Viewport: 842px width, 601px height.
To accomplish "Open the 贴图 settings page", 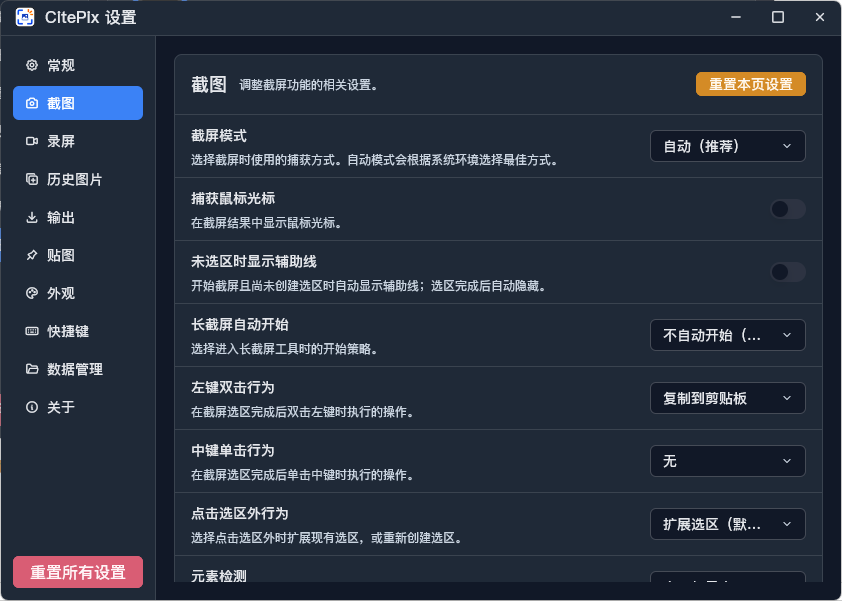I will tap(78, 255).
